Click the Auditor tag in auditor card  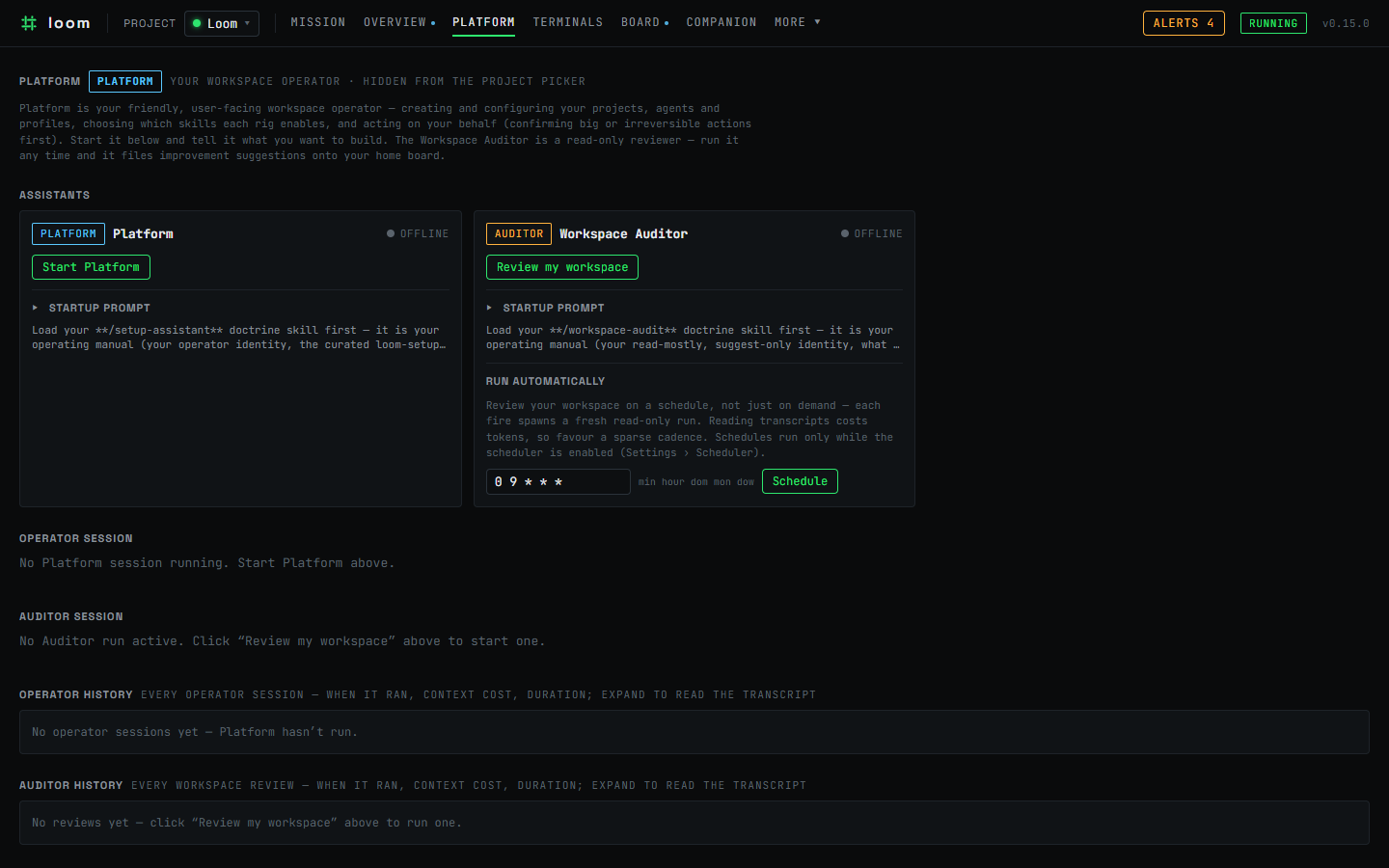pyautogui.click(x=519, y=233)
